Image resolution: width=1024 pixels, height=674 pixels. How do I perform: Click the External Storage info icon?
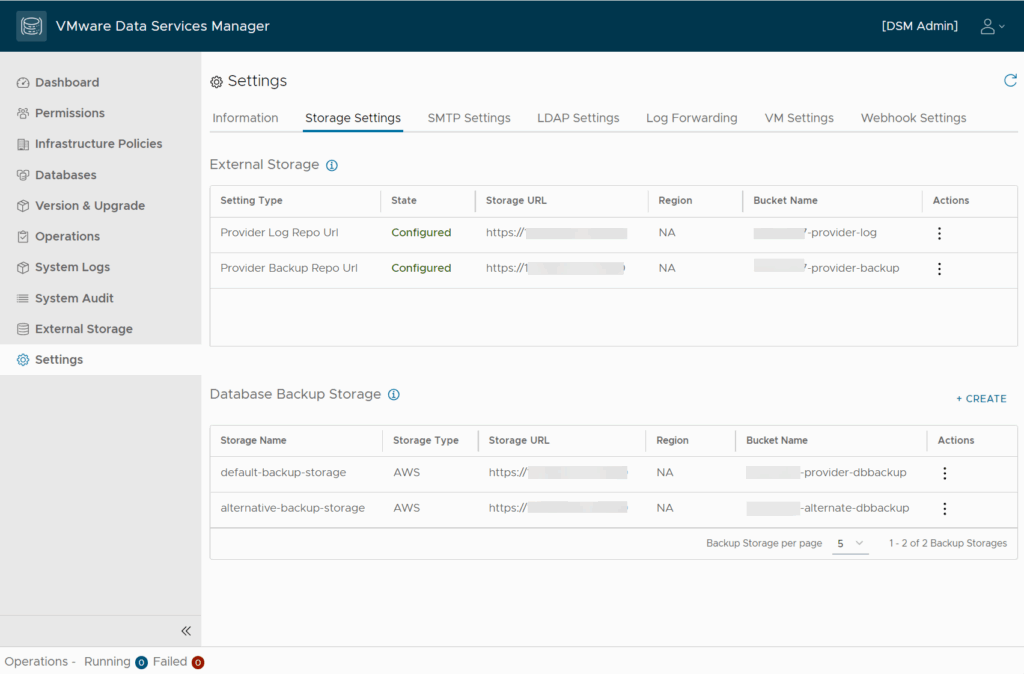[332, 165]
